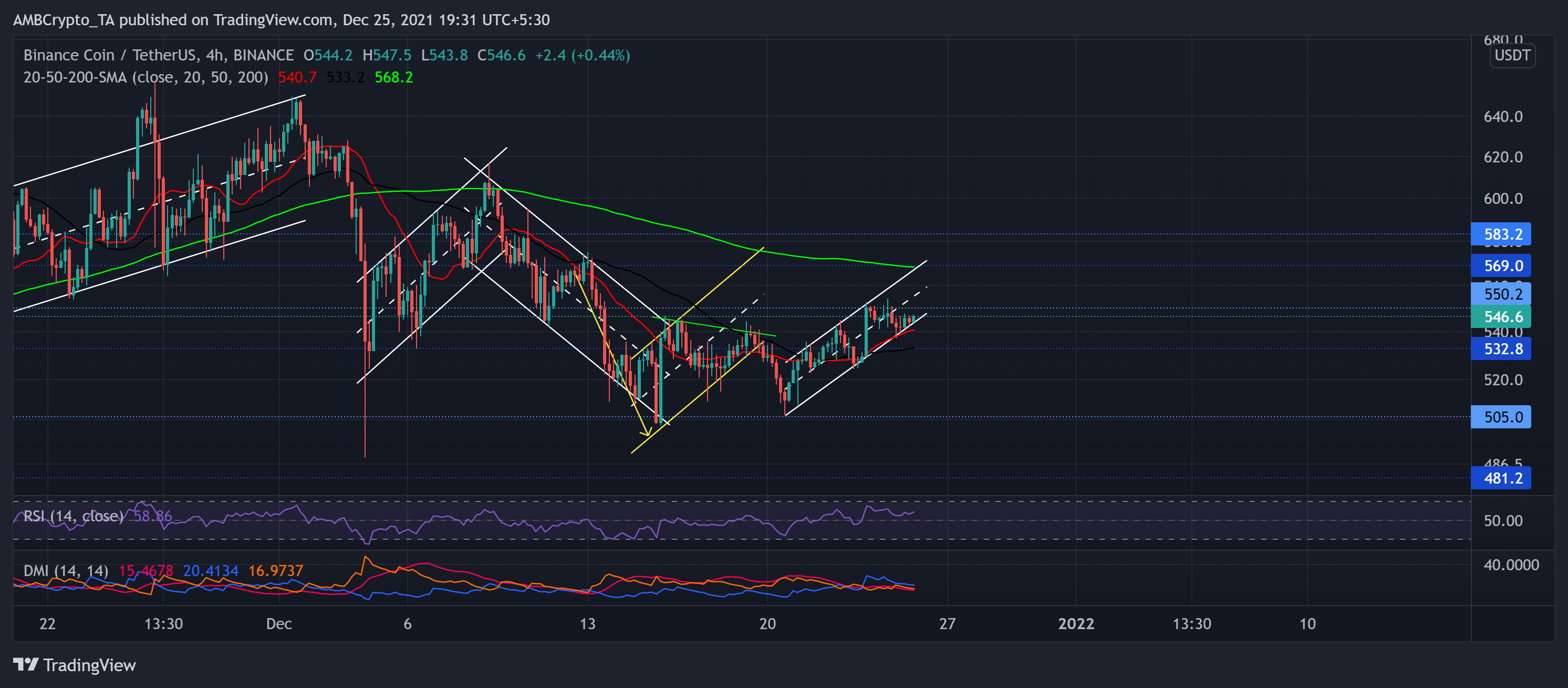Click the 583.2 resistance price label
1568x688 pixels.
click(x=1501, y=234)
